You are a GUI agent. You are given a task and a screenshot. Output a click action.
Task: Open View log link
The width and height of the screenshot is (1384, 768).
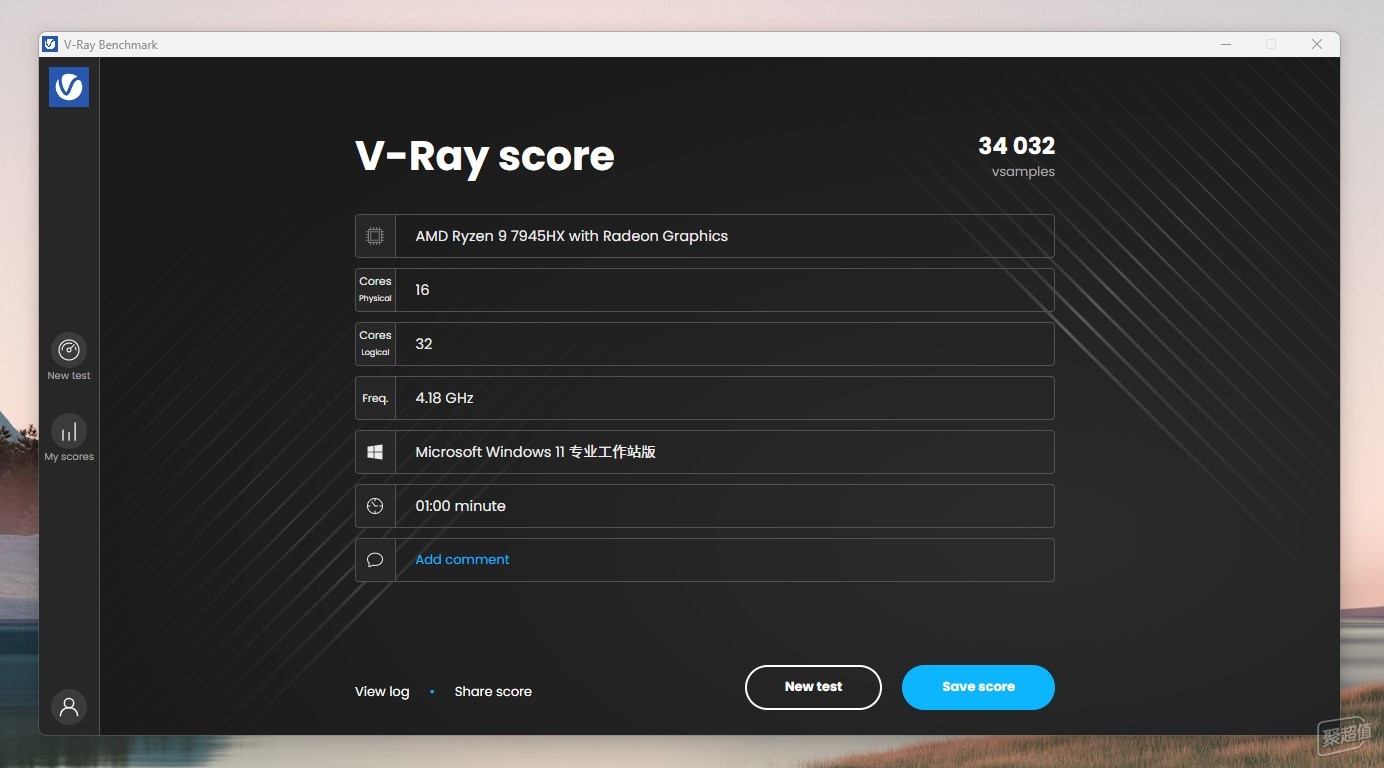(x=382, y=691)
